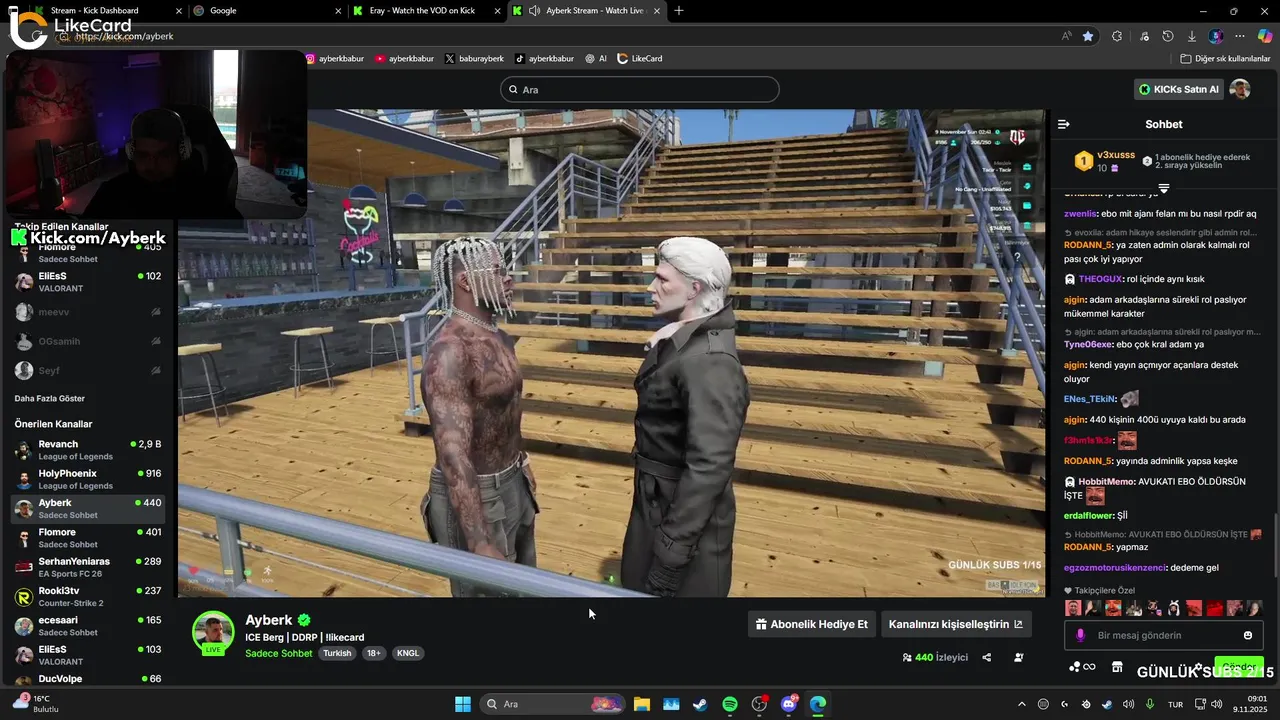This screenshot has height=720, width=1280.
Task: Open the Kick user avatar menu
Action: (x=1240, y=89)
